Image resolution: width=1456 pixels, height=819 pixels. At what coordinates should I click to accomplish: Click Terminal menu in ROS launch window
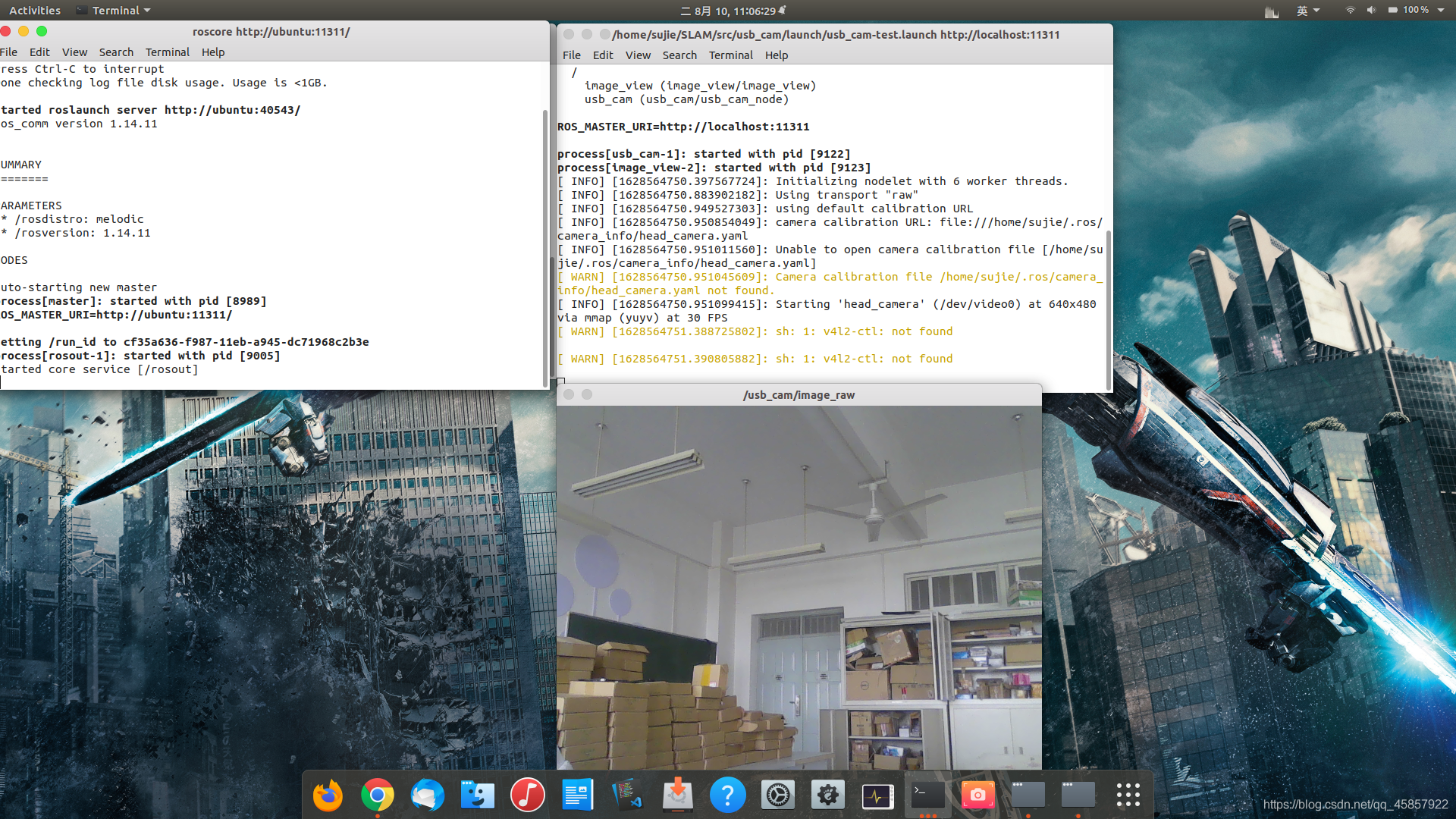click(x=729, y=55)
